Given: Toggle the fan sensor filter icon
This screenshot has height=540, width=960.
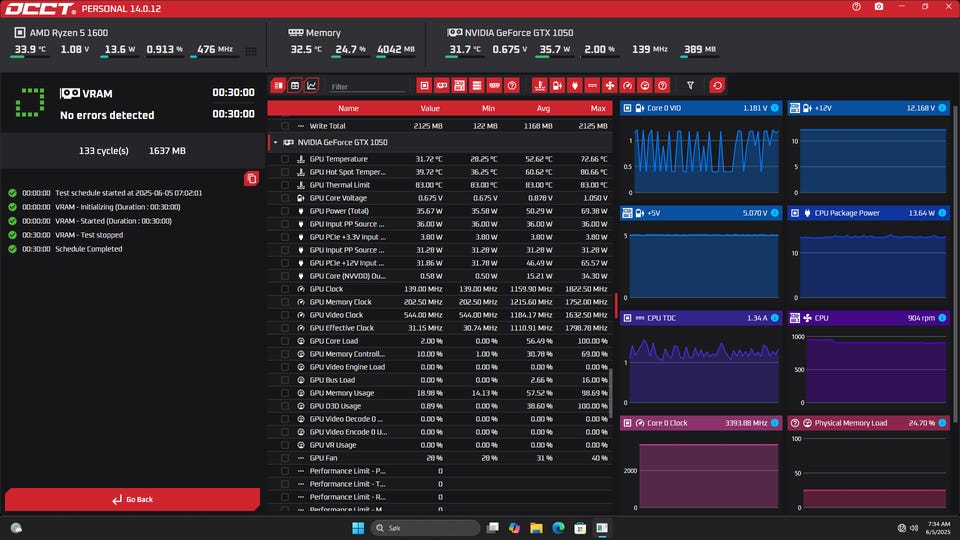Looking at the screenshot, I should [610, 86].
